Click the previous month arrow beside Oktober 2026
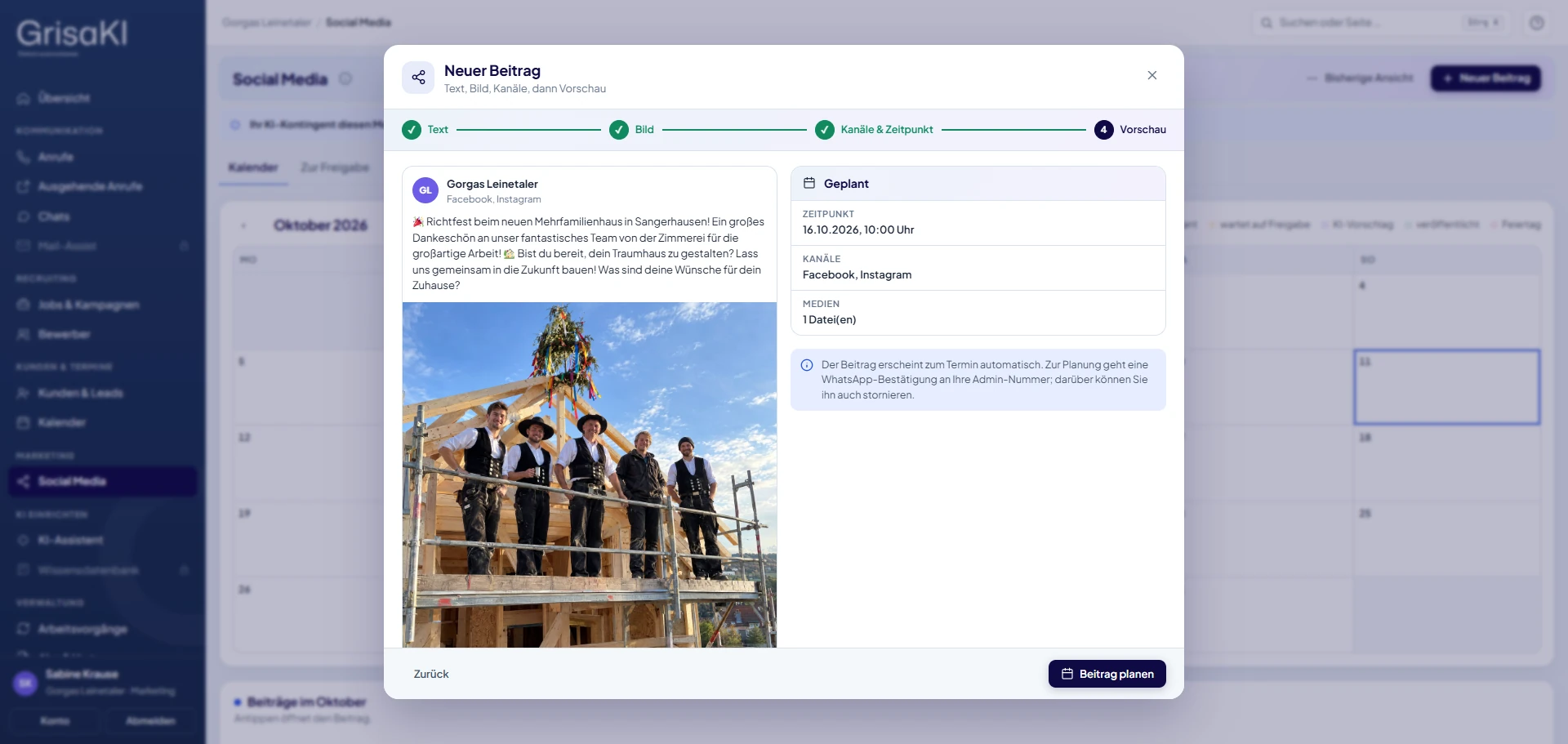Viewport: 1568px width, 744px height. pyautogui.click(x=243, y=225)
